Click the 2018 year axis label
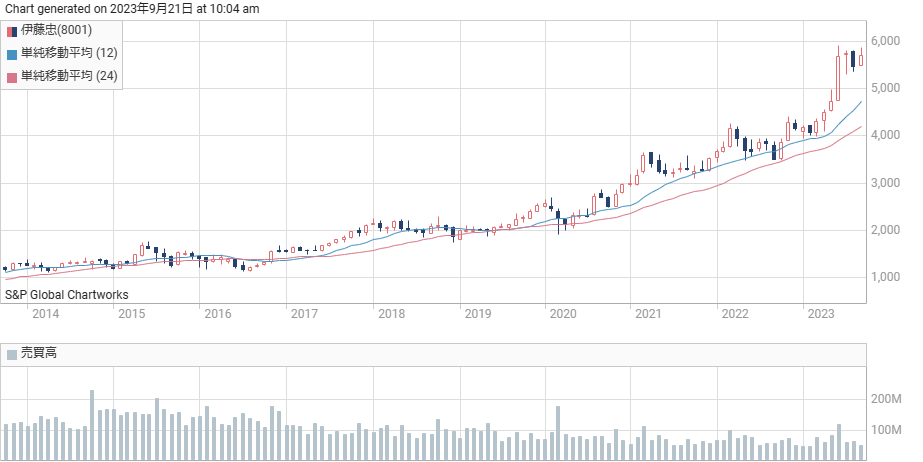 pos(391,314)
